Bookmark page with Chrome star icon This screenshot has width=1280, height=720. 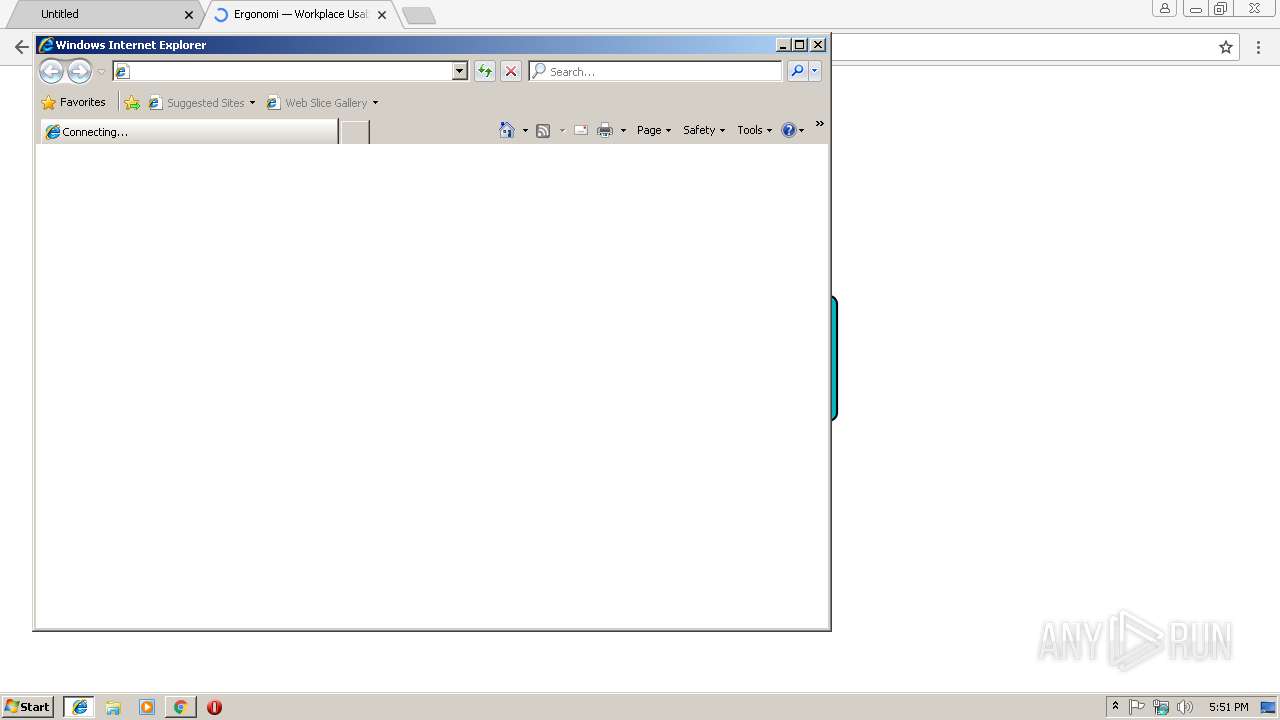pos(1226,47)
